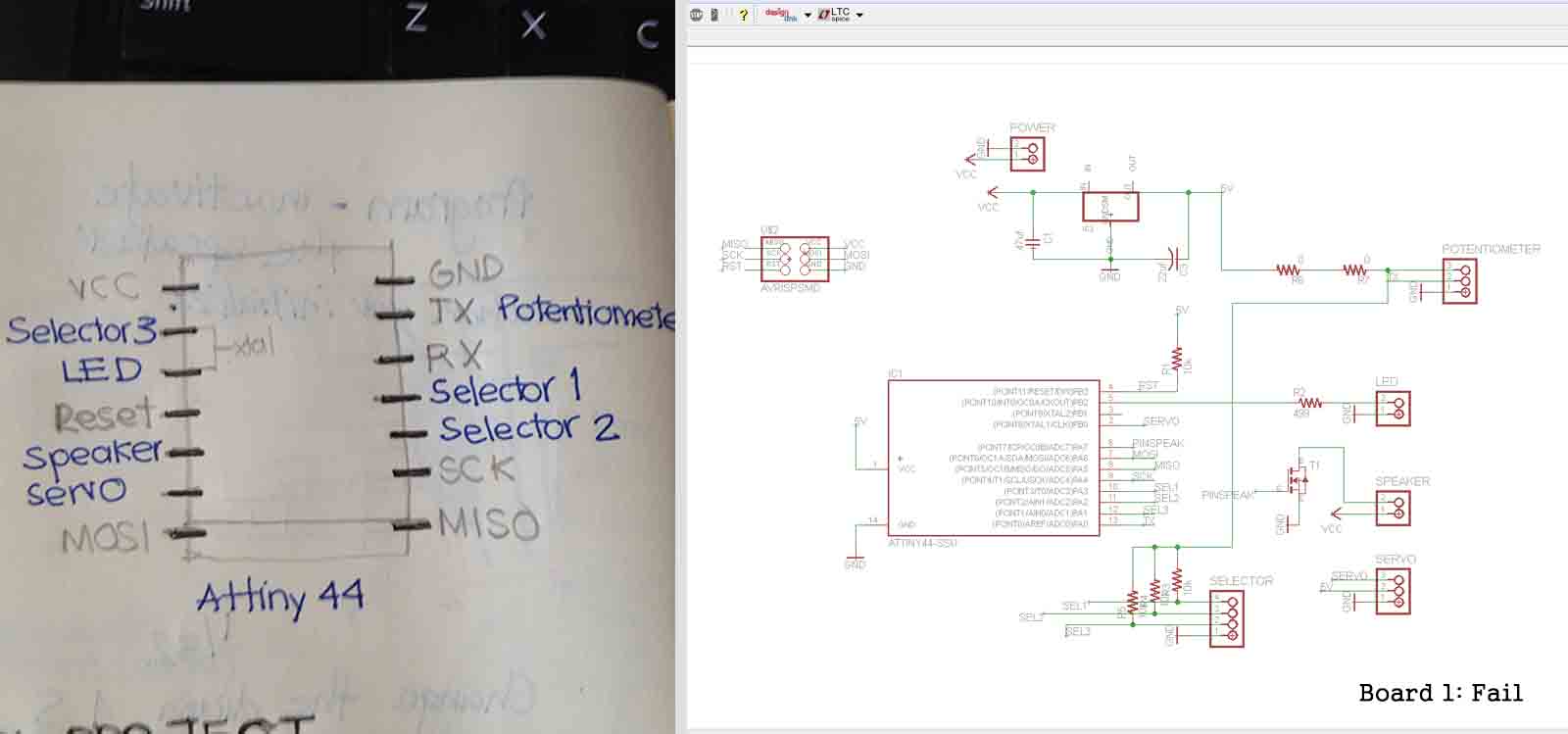Click the SEL2 net label near the selector

[x=1031, y=617]
